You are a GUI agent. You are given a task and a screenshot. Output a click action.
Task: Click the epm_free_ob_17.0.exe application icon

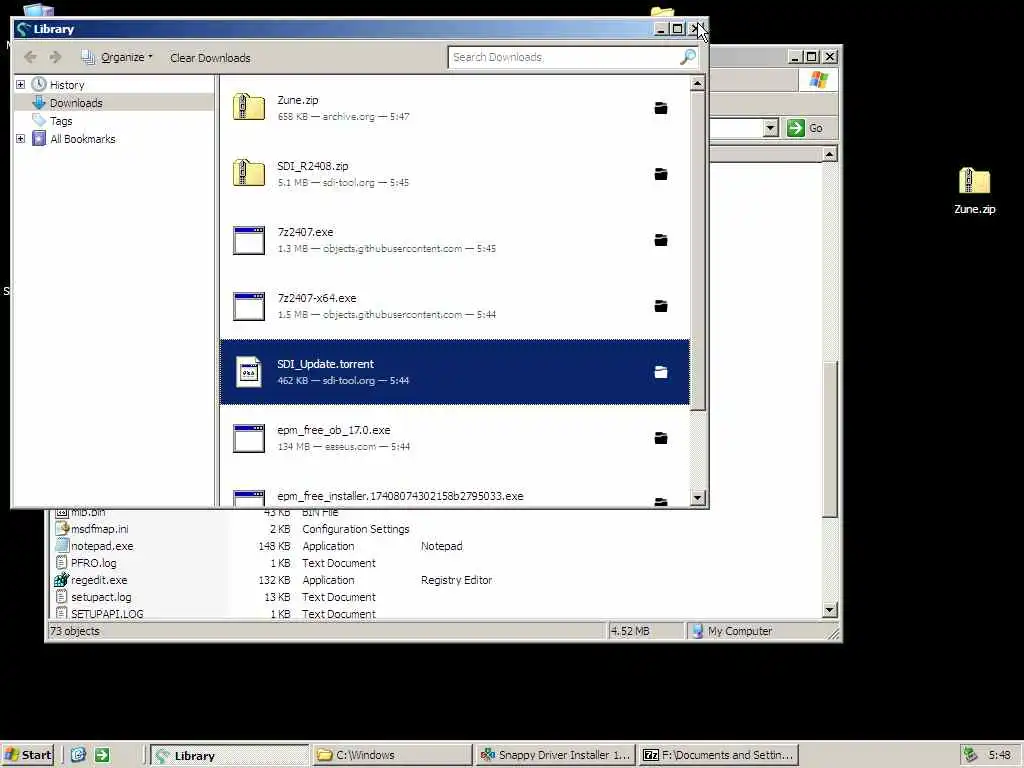249,438
